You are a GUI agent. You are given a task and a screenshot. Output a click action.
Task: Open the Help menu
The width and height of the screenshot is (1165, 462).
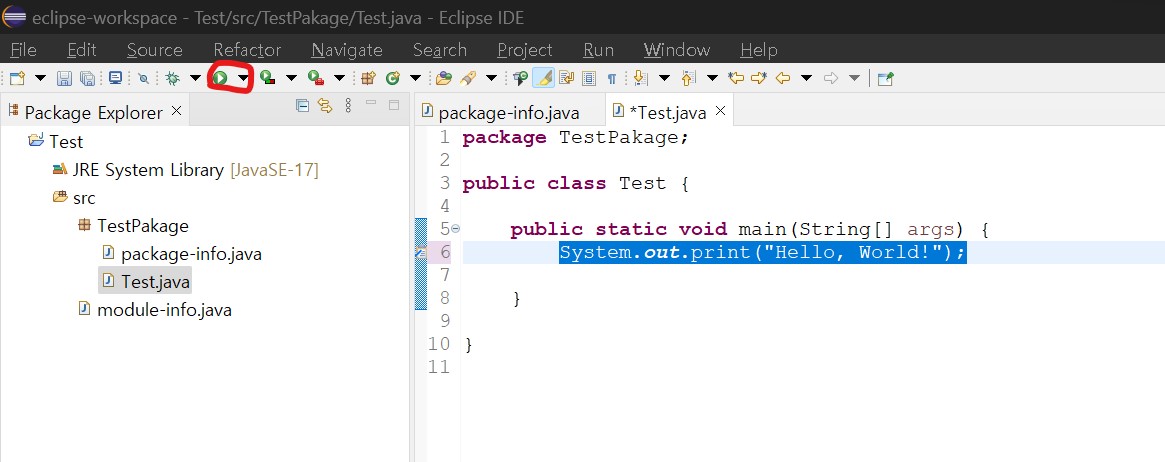tap(759, 50)
